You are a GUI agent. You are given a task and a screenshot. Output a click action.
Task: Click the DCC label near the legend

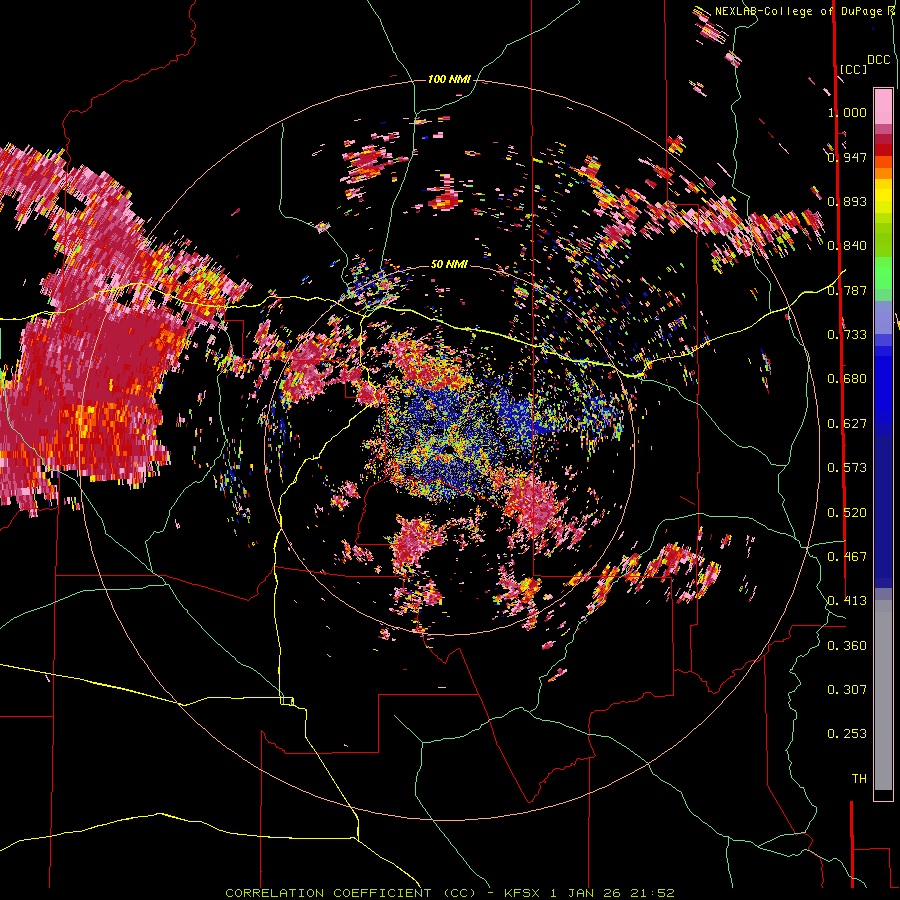(x=879, y=60)
